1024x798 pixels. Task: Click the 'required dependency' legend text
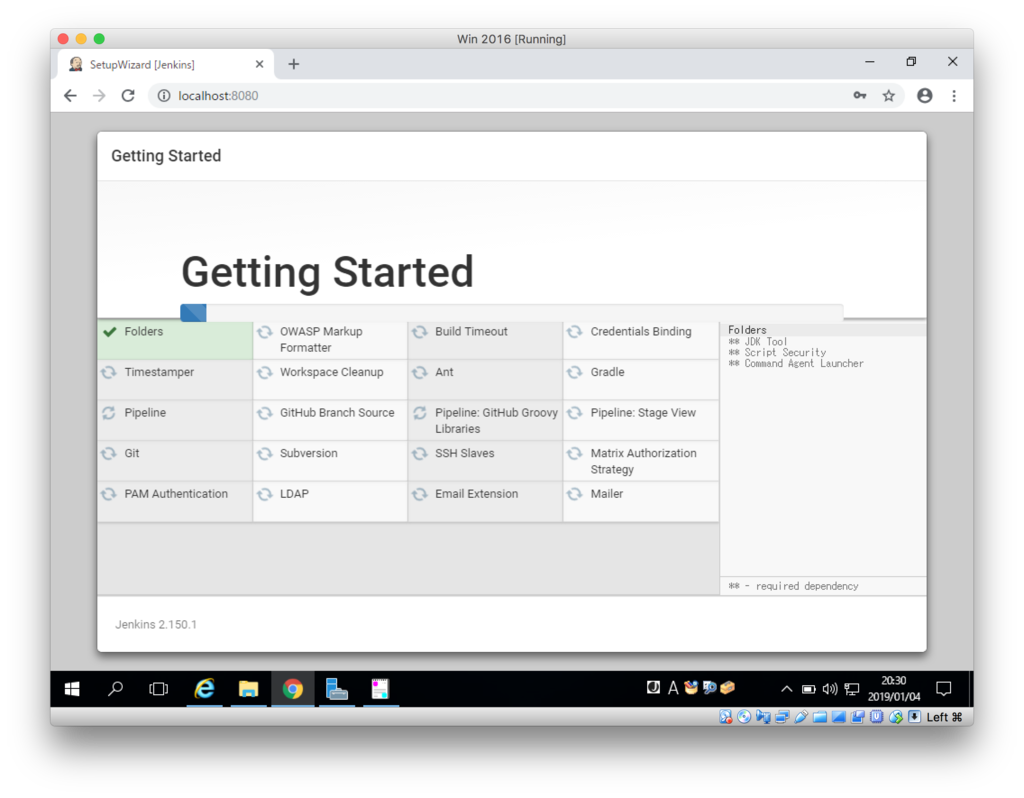793,586
